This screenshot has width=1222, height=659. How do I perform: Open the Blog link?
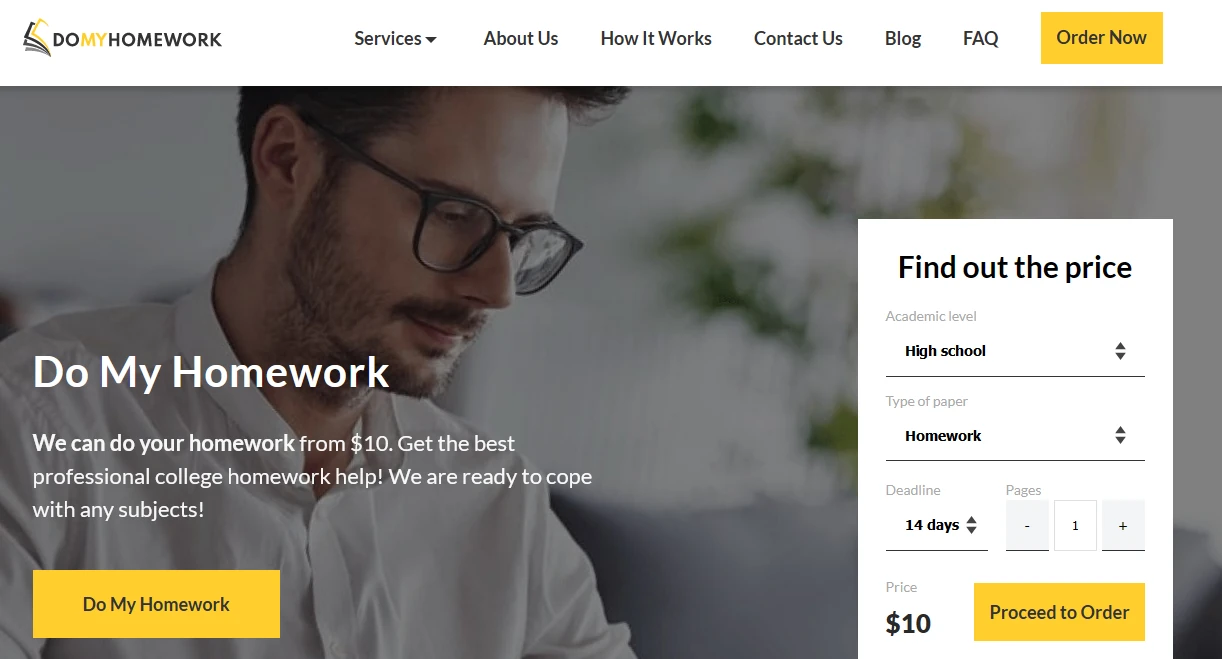[x=903, y=39]
